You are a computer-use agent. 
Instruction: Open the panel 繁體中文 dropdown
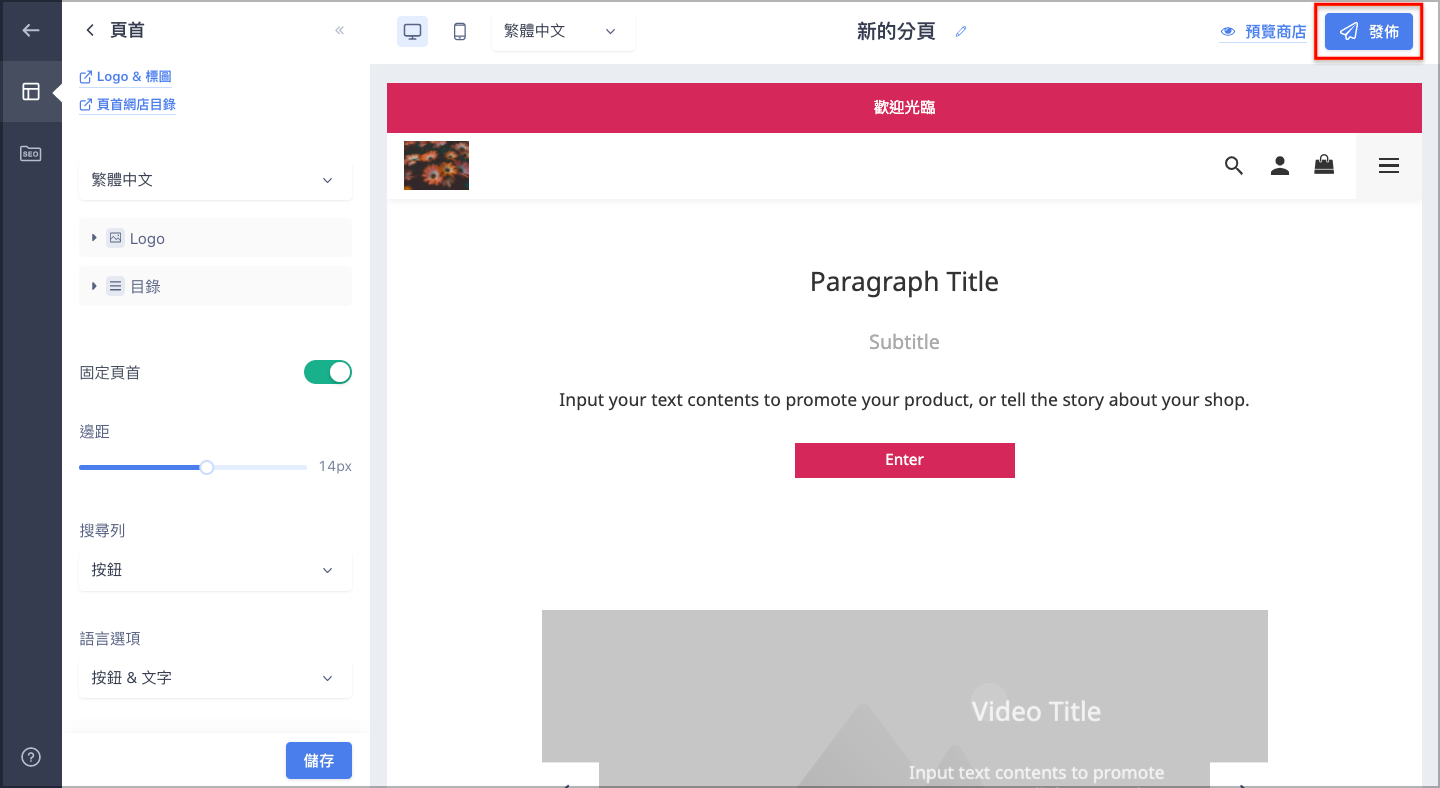215,180
